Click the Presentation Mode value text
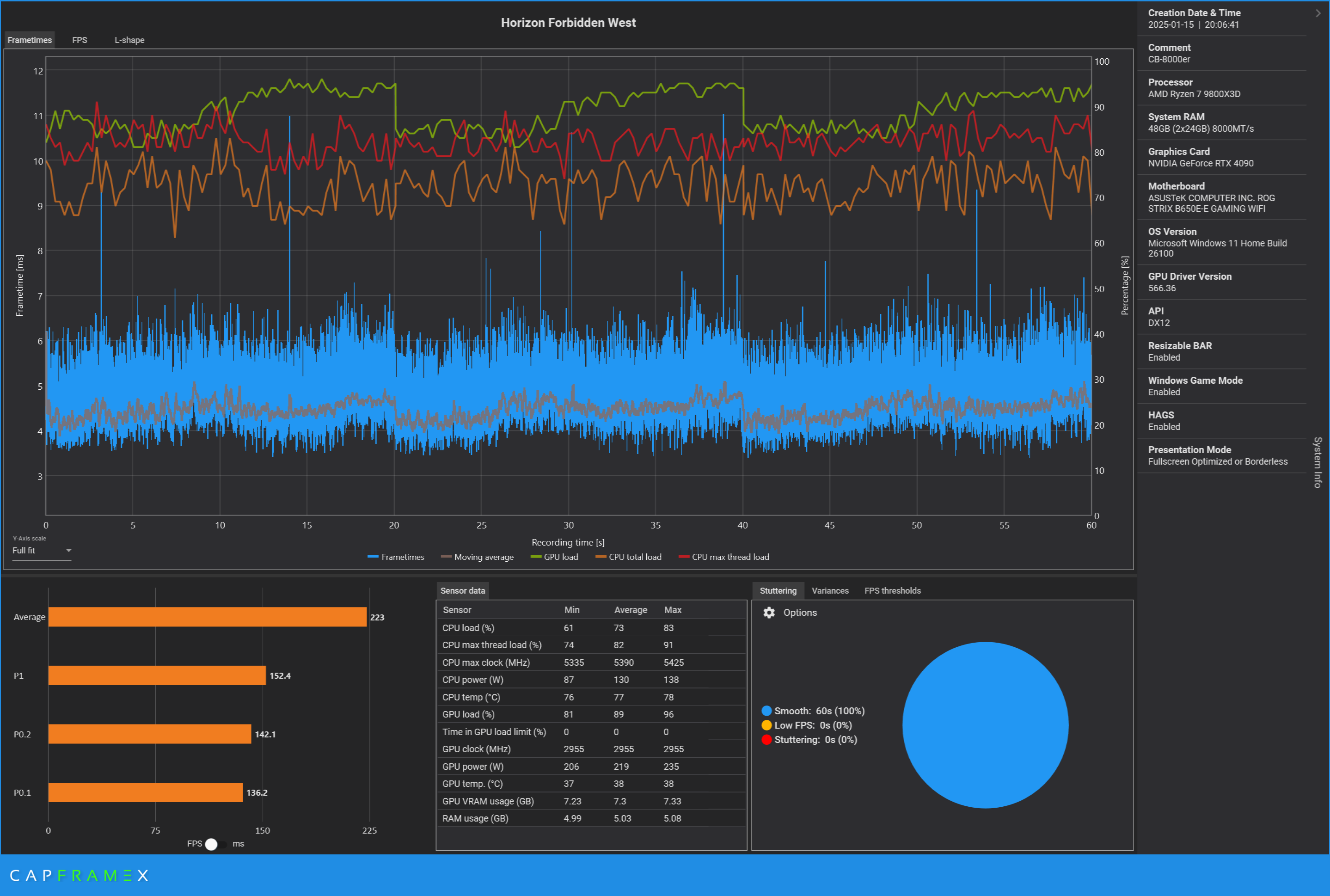Viewport: 1330px width, 896px height. (1218, 462)
